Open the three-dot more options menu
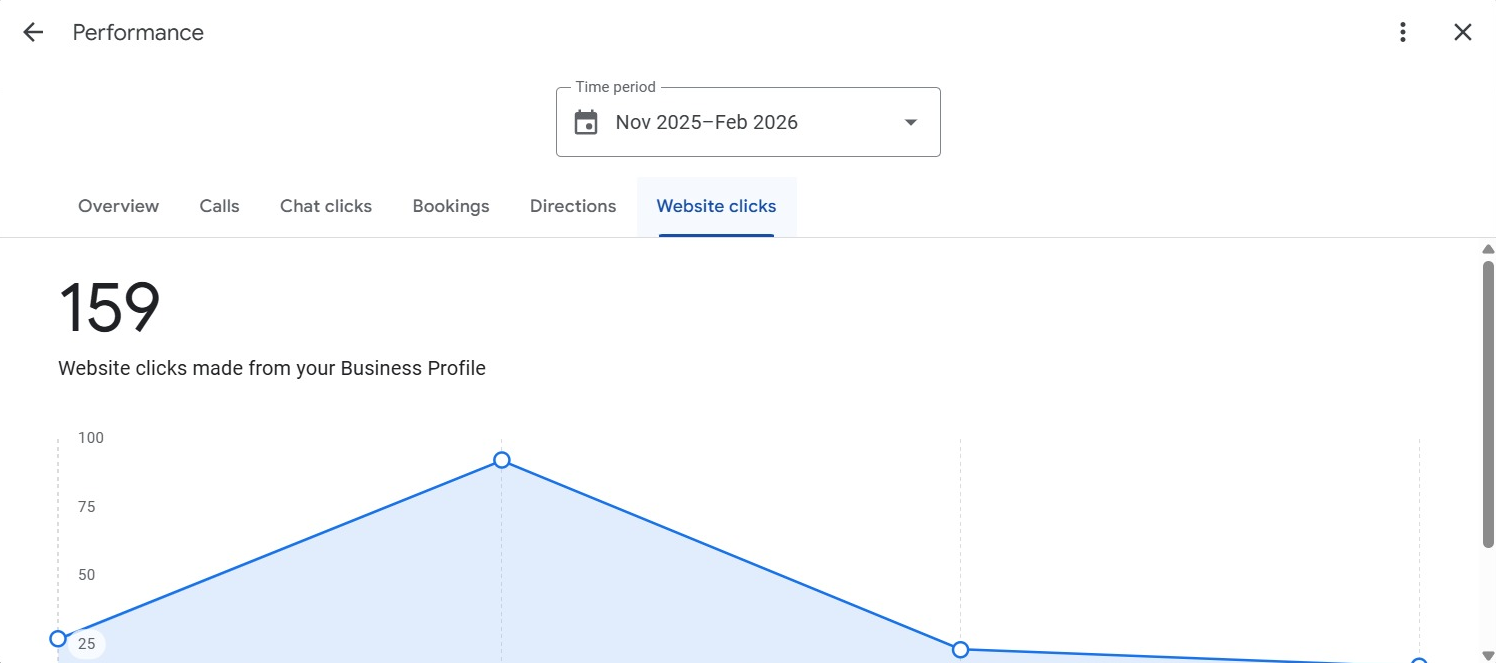The image size is (1496, 663). (1403, 32)
